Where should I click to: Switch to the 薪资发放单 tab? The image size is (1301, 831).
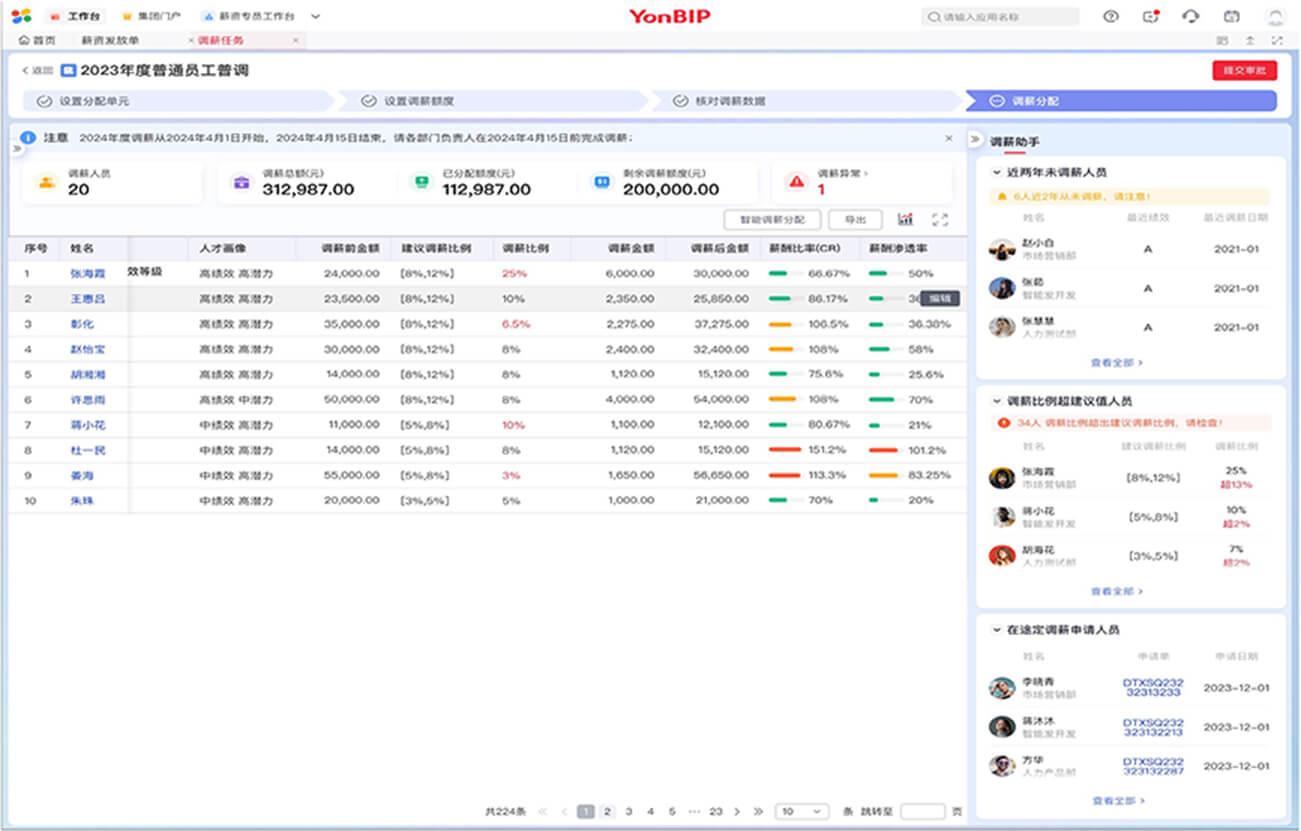coord(110,40)
